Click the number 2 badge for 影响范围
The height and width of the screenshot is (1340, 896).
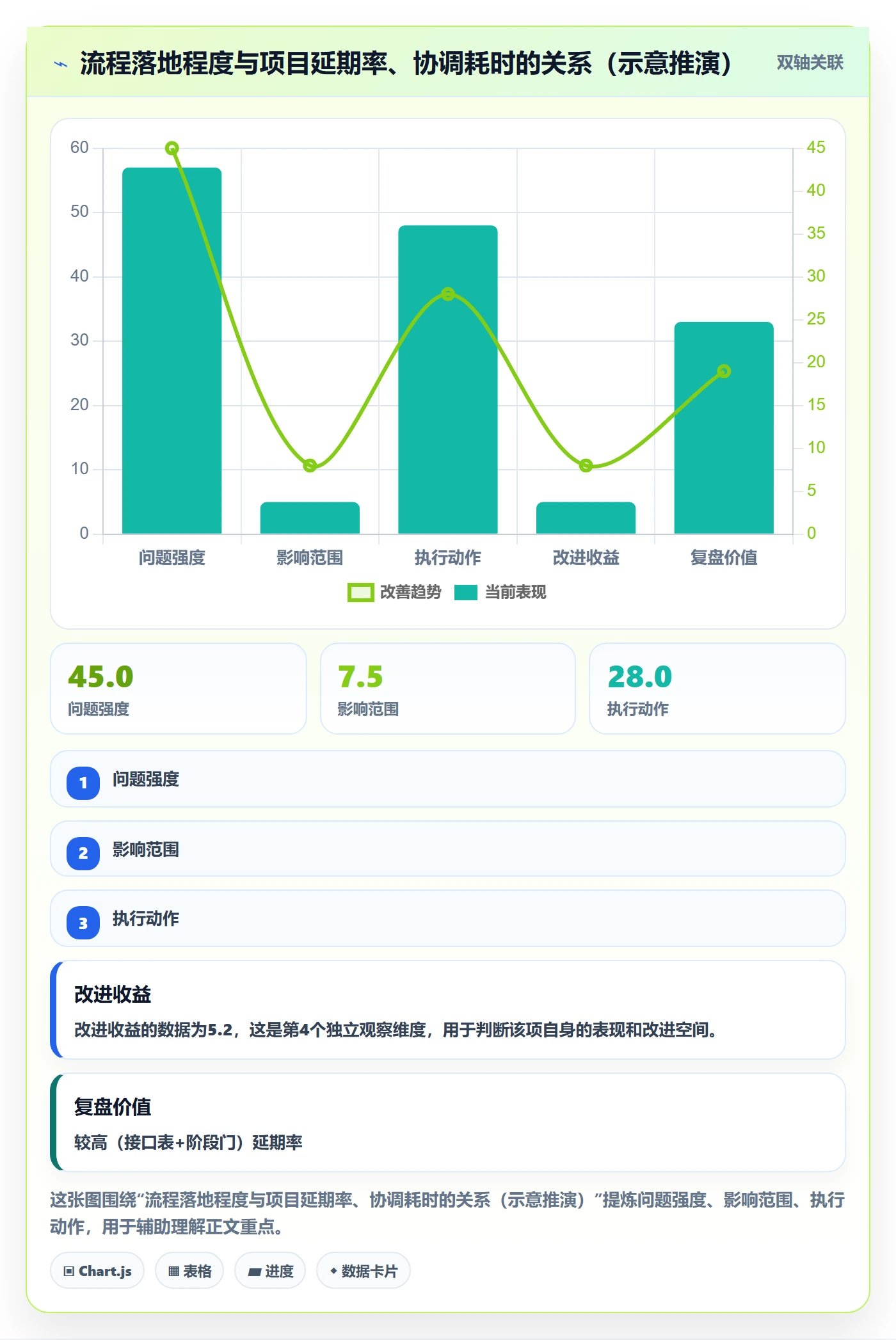point(83,853)
